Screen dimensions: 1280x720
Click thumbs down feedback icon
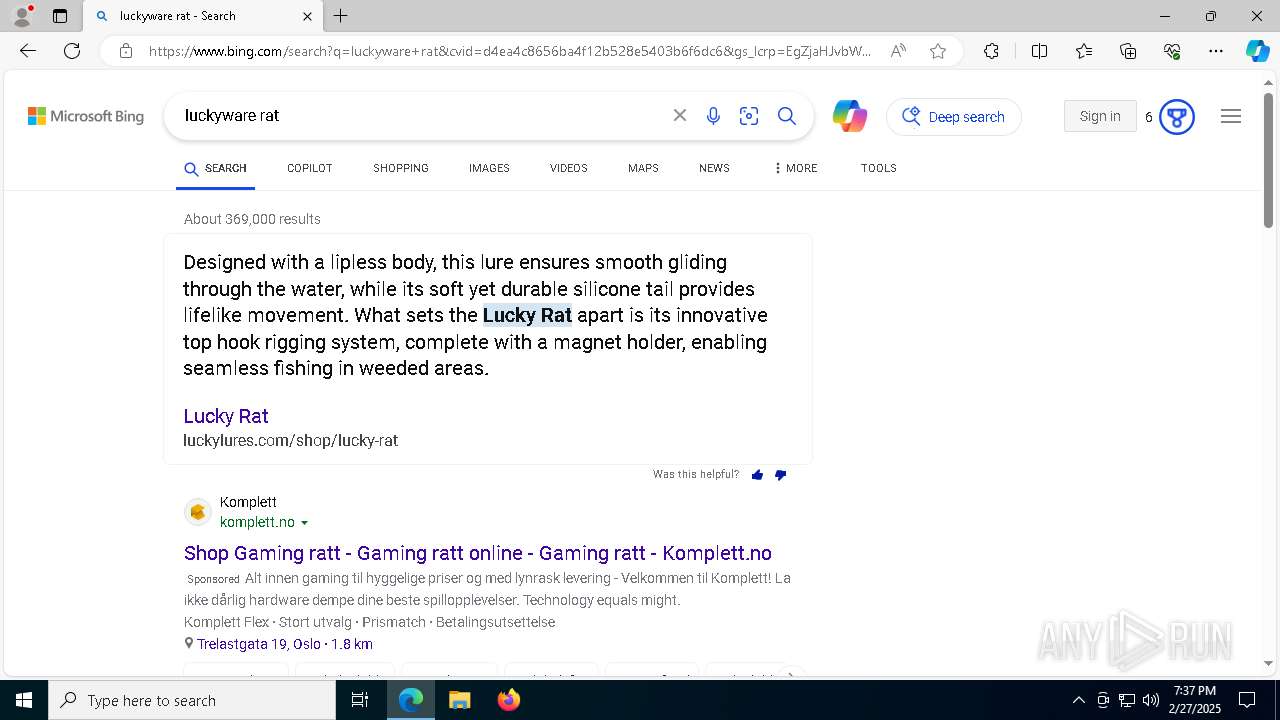point(781,475)
